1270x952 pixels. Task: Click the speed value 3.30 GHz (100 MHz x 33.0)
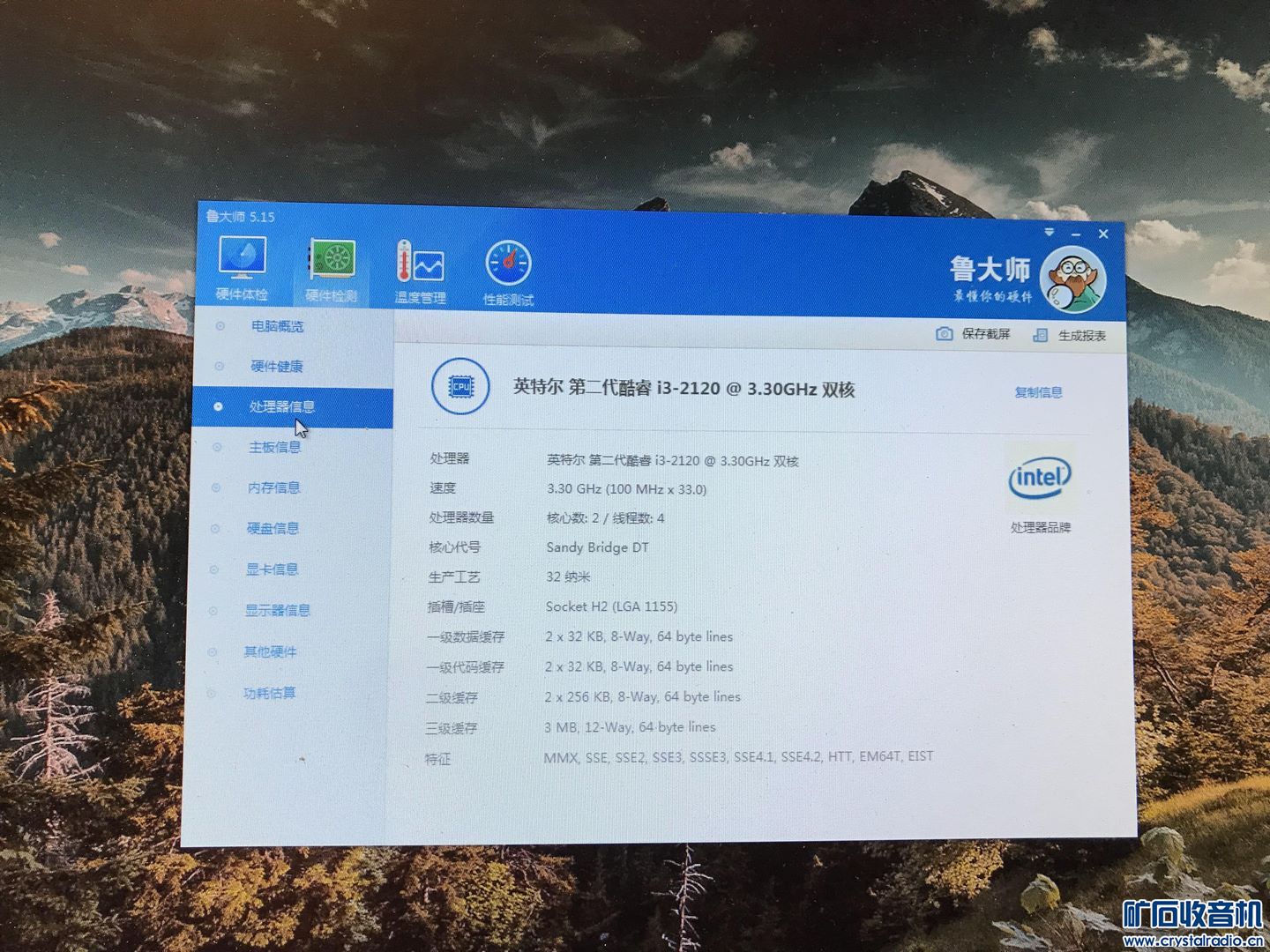(x=626, y=489)
